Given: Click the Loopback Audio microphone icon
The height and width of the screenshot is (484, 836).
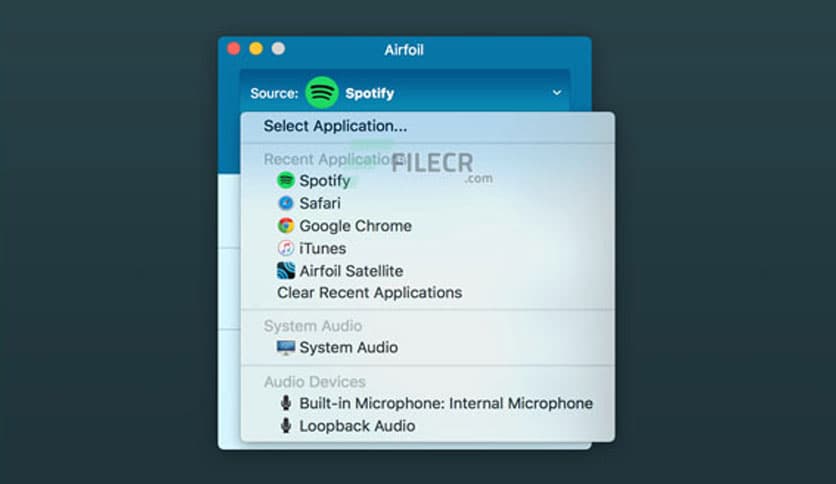Looking at the screenshot, I should [x=286, y=425].
